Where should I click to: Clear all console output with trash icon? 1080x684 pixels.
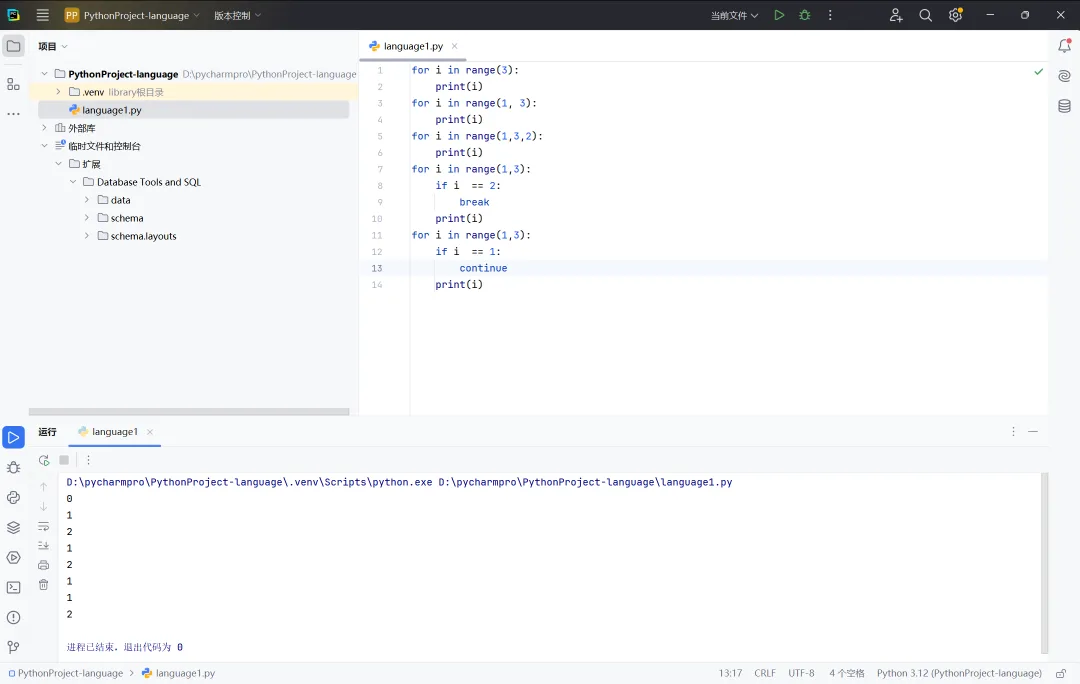(43, 585)
